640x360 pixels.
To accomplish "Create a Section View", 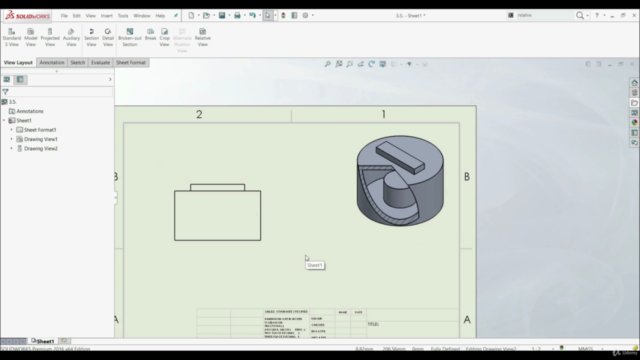I will click(91, 37).
